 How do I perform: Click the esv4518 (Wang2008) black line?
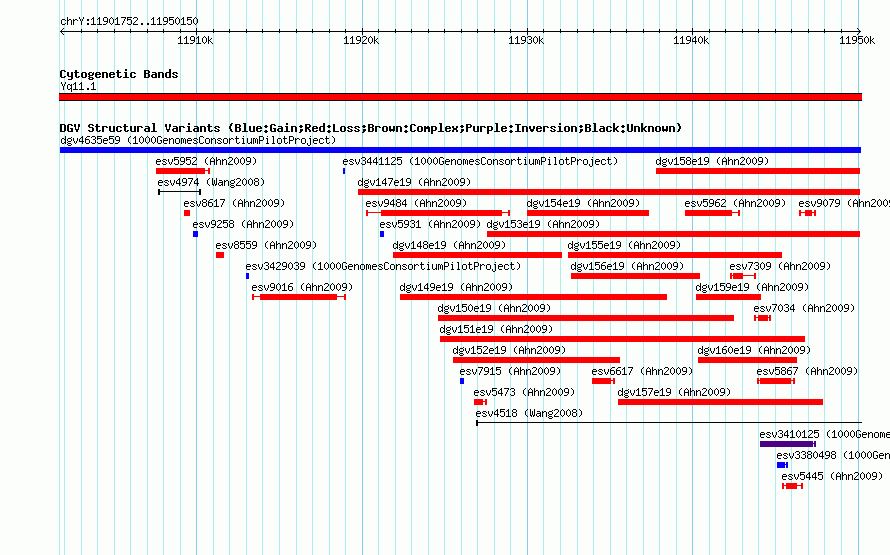pos(669,423)
